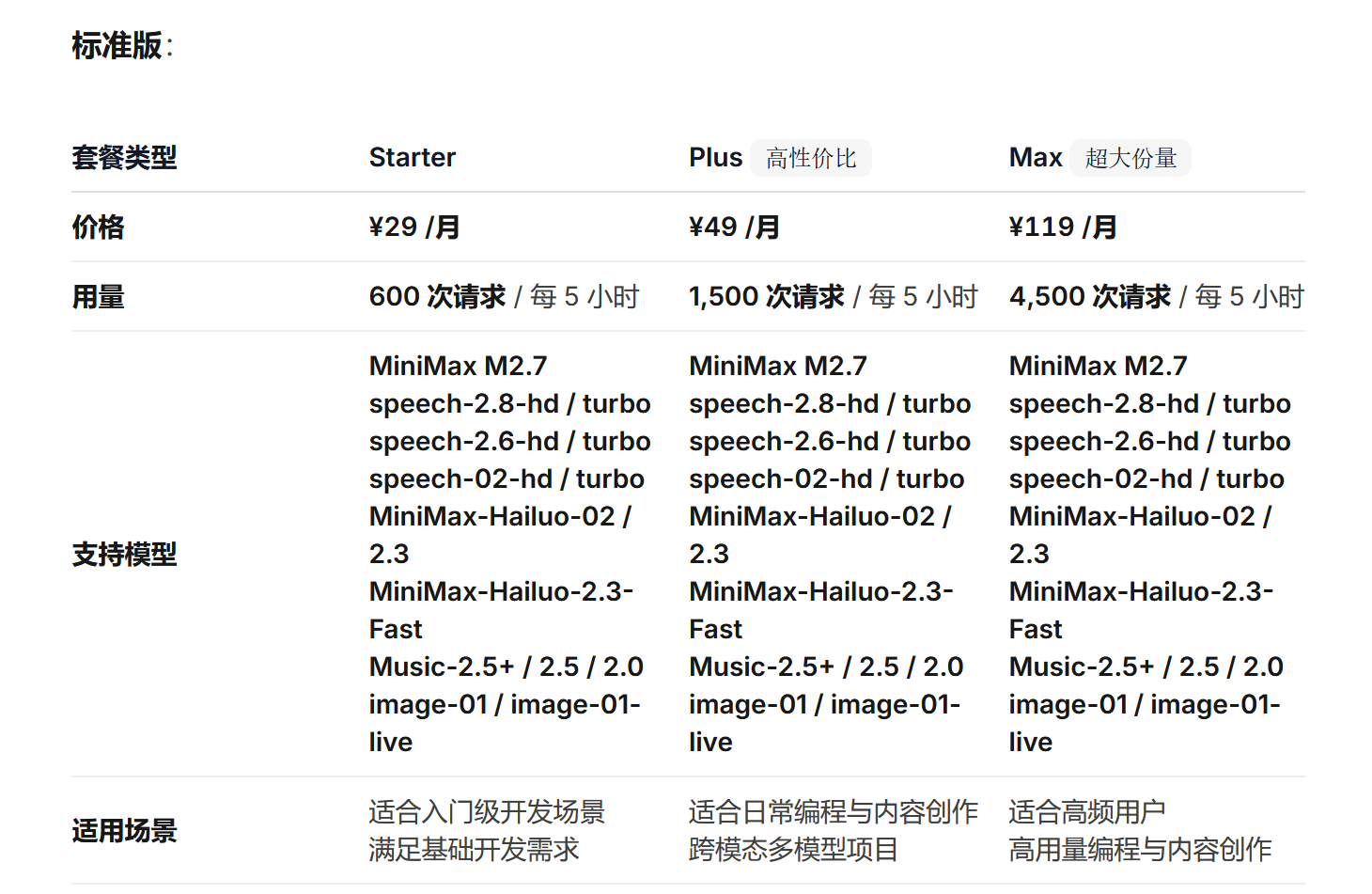
Task: Select the 1,500 次请求 usage quota
Action: click(766, 297)
